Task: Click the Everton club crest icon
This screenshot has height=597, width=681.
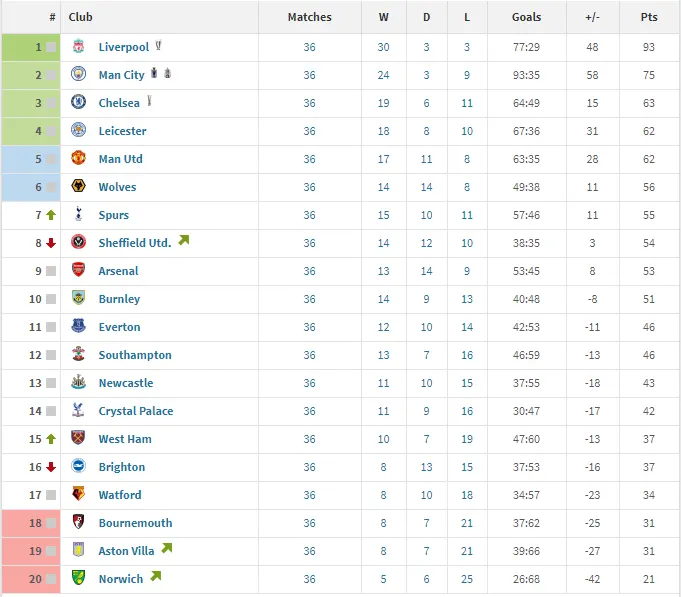Action: pos(79,327)
